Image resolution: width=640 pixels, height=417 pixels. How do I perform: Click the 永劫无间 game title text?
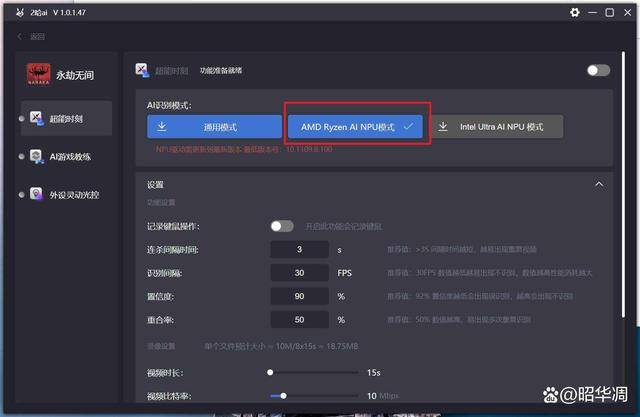75,75
